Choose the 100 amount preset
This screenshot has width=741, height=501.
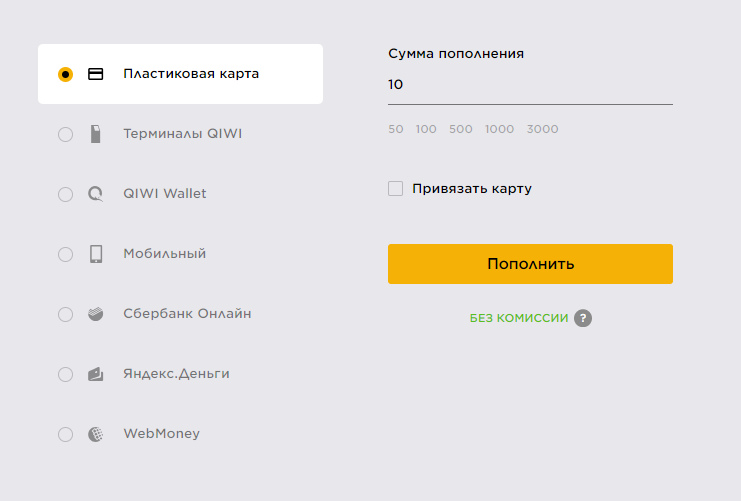(426, 129)
